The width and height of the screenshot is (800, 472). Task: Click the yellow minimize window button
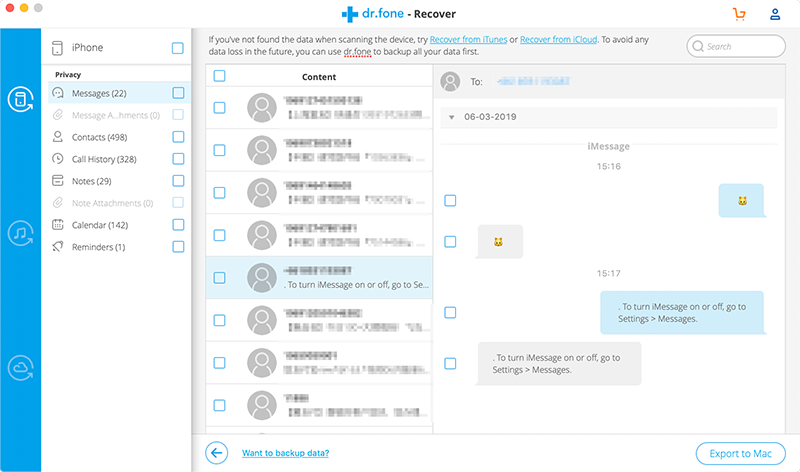[23, 8]
